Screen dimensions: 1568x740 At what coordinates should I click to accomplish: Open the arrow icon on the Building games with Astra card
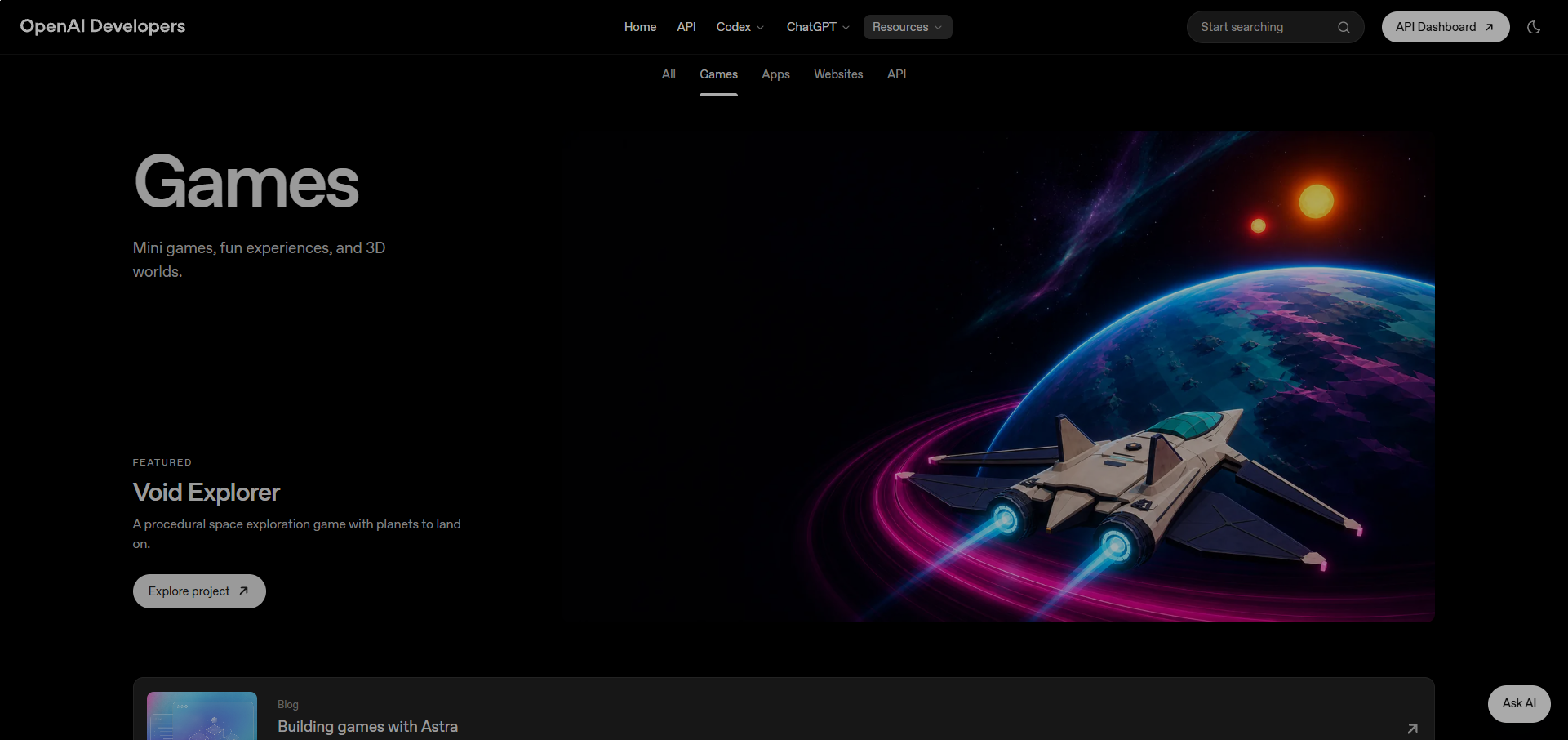coord(1412,729)
